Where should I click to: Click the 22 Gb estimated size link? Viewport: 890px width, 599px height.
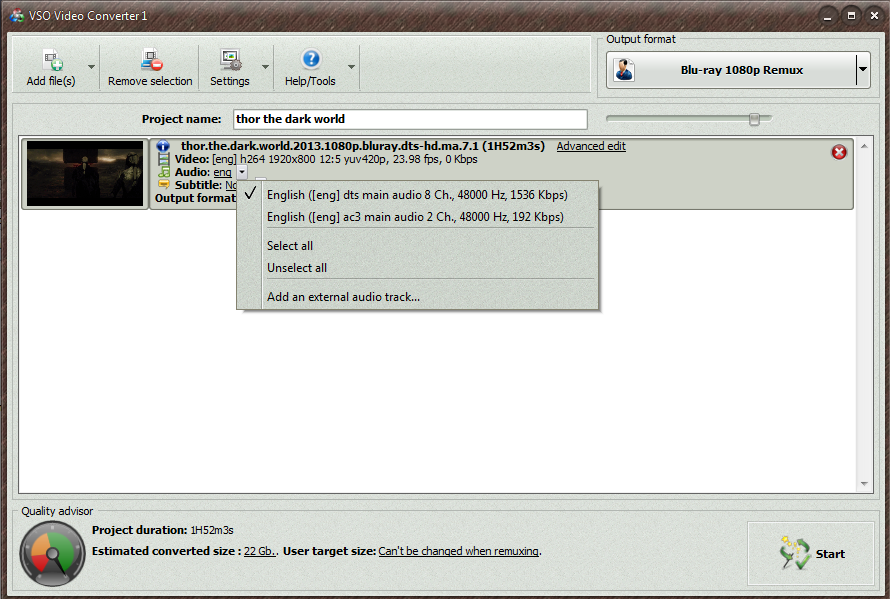(x=259, y=551)
